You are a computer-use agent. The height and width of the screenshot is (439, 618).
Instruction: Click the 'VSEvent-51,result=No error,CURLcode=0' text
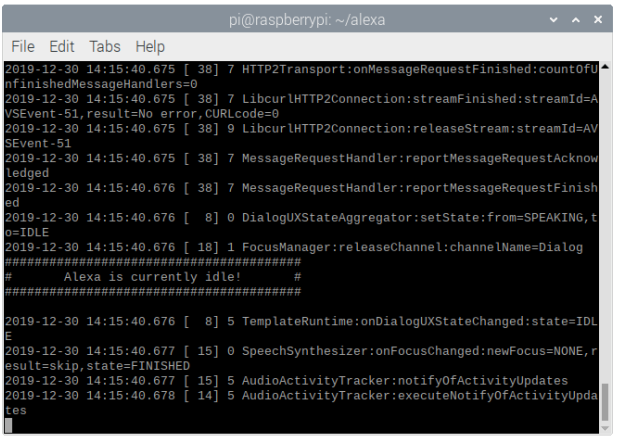tap(142, 114)
